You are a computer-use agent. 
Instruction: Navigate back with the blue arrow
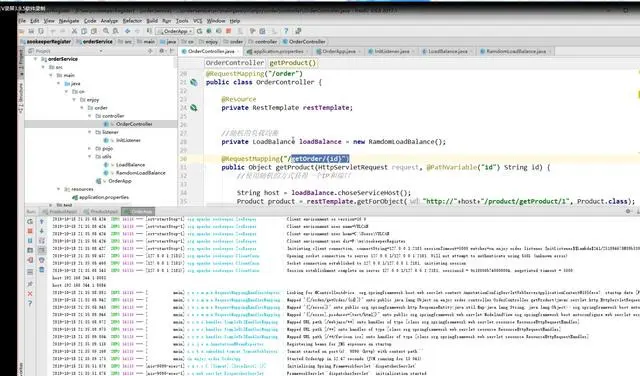click(128, 31)
